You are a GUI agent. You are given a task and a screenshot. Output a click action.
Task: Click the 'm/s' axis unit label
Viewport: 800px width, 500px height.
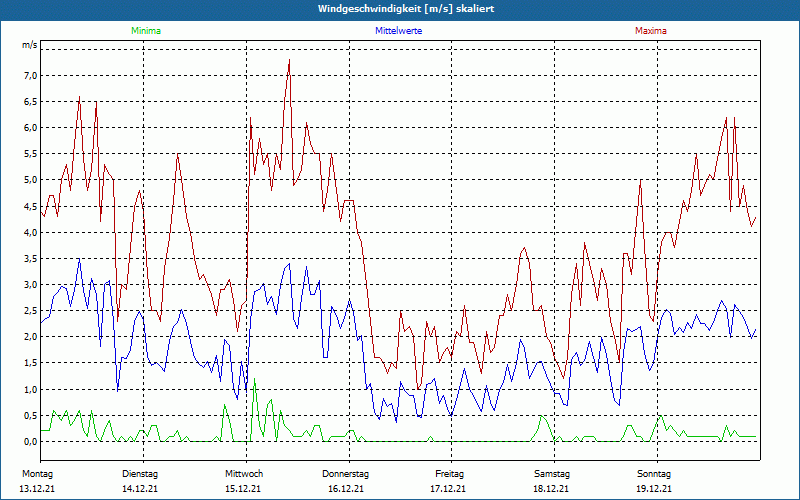(30, 45)
